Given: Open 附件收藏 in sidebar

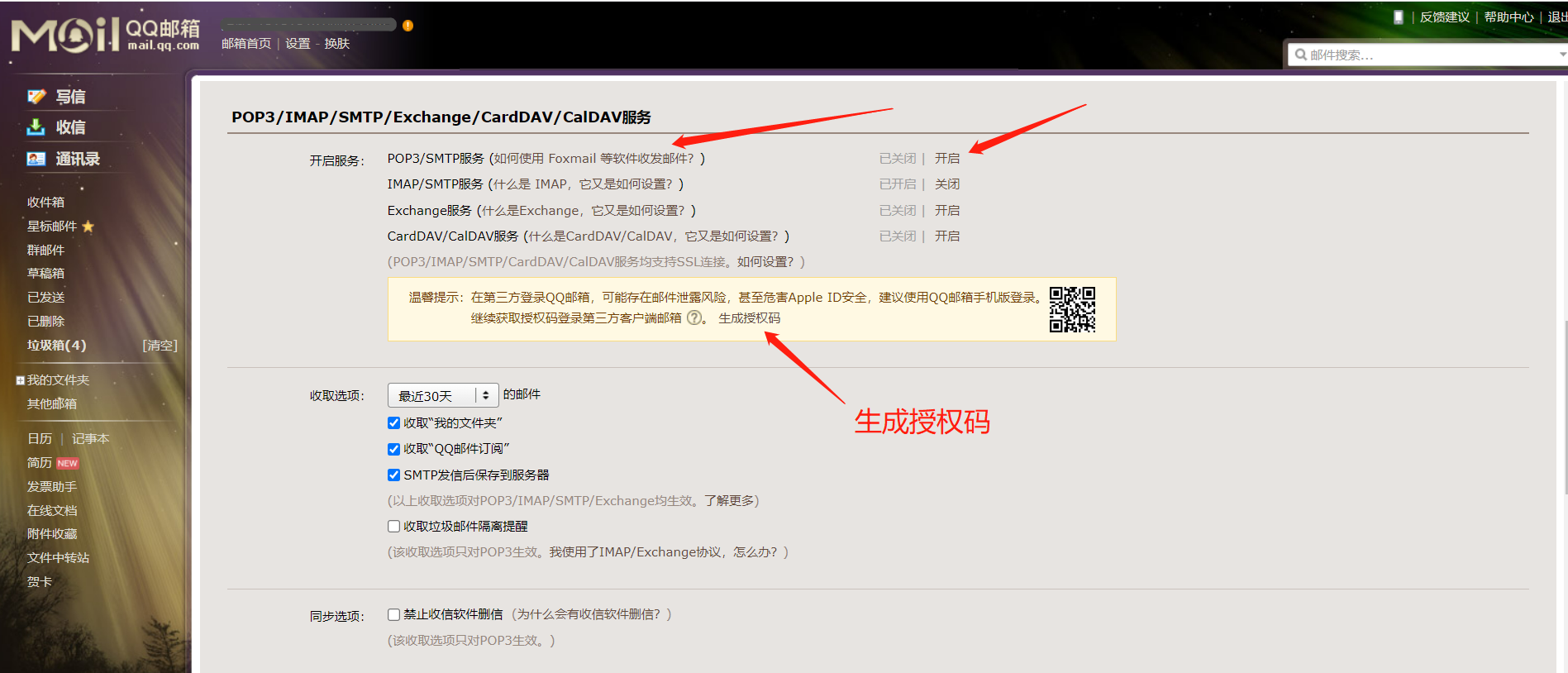Looking at the screenshot, I should pyautogui.click(x=51, y=534).
